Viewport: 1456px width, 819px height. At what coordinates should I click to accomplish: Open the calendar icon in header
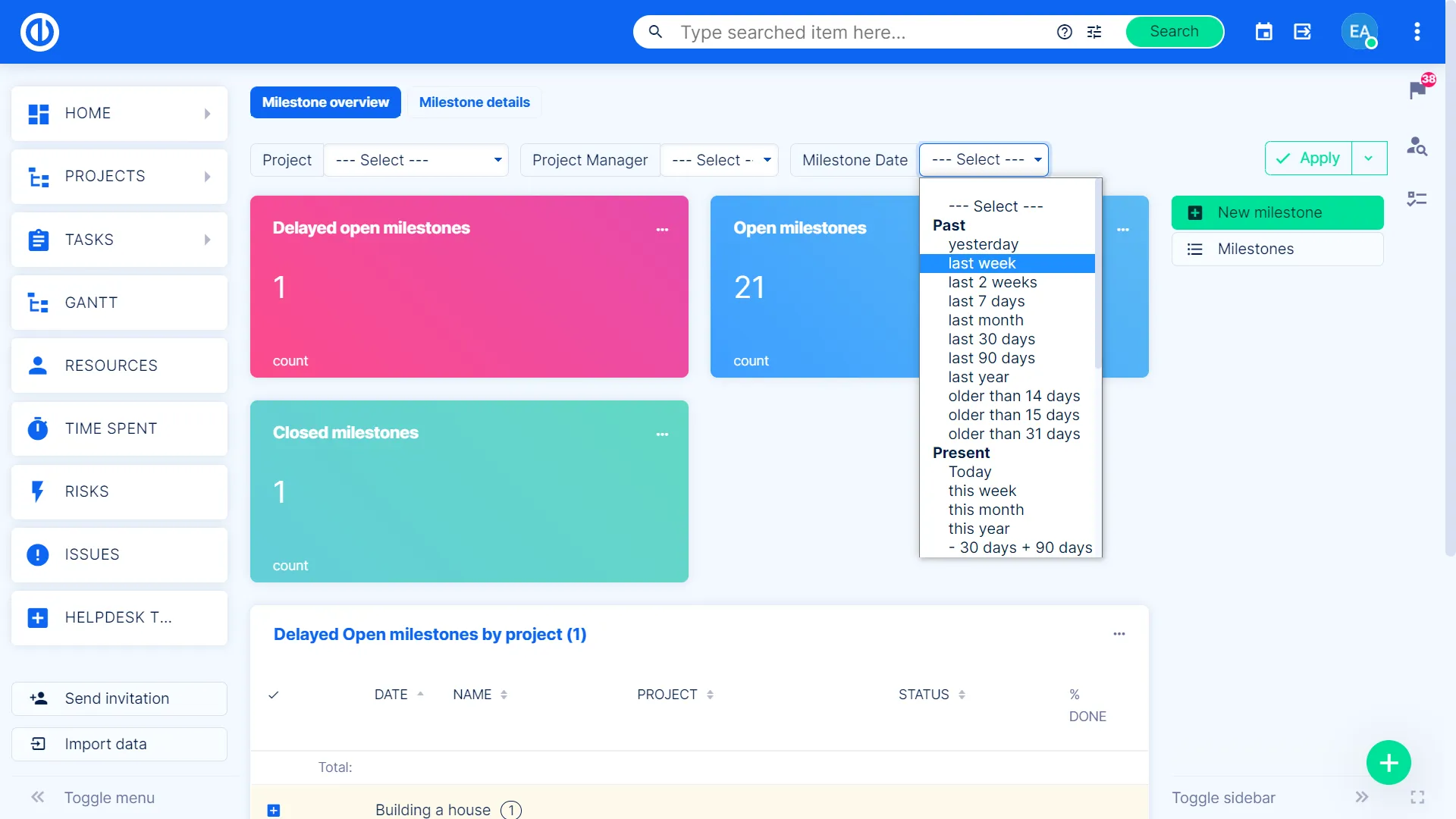(1263, 32)
